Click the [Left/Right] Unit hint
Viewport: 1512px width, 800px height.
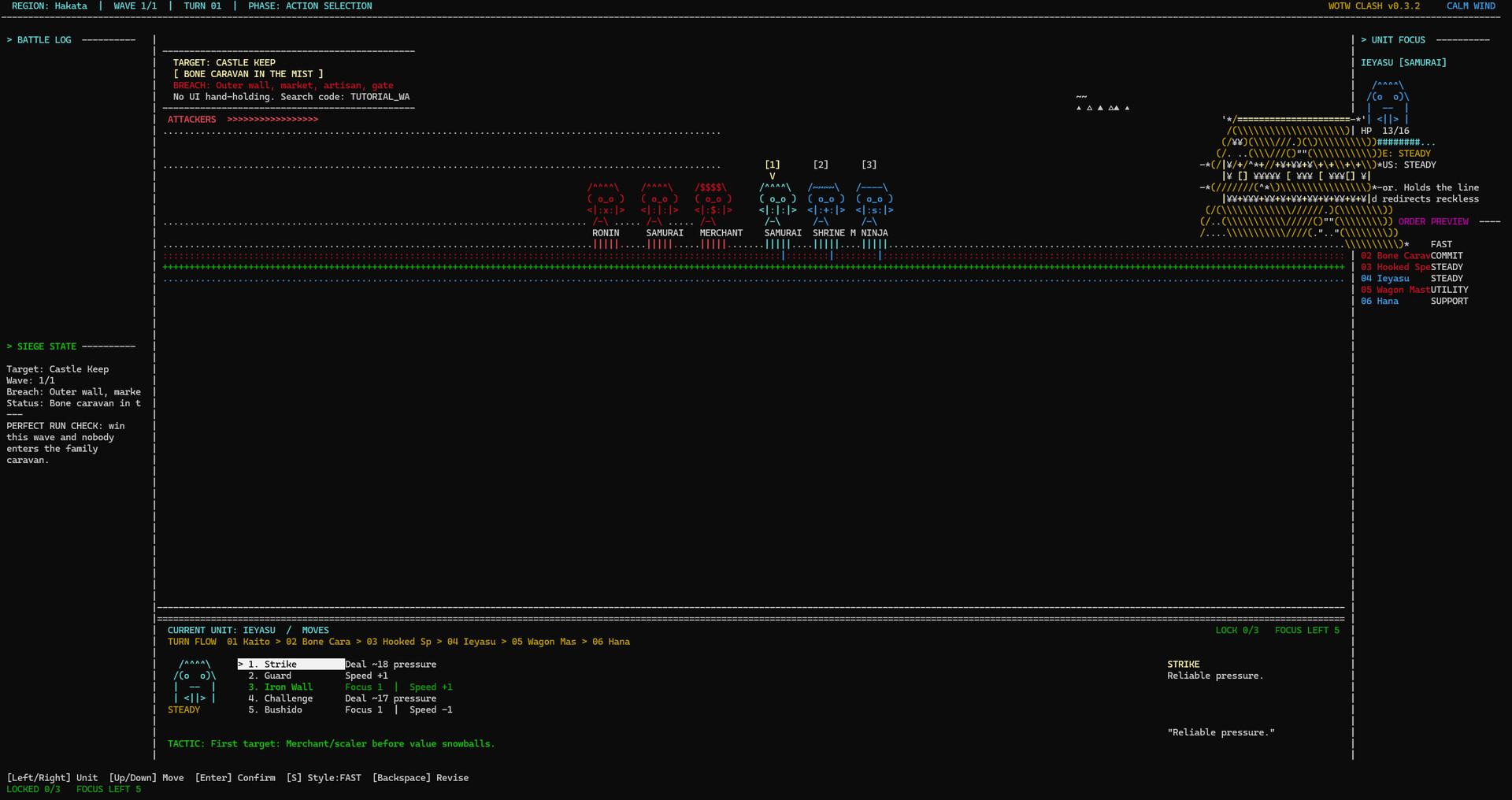click(52, 778)
